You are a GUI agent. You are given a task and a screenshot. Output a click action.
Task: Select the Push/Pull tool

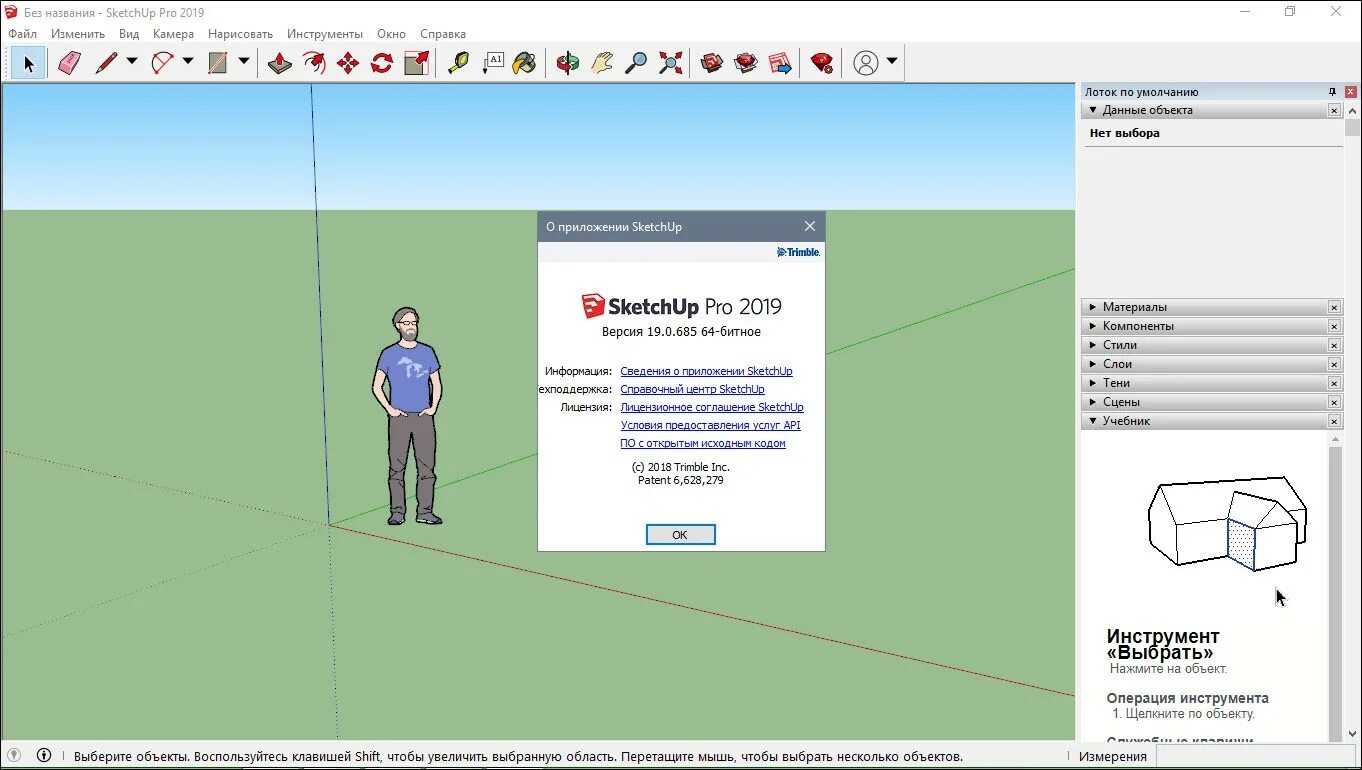pyautogui.click(x=280, y=63)
